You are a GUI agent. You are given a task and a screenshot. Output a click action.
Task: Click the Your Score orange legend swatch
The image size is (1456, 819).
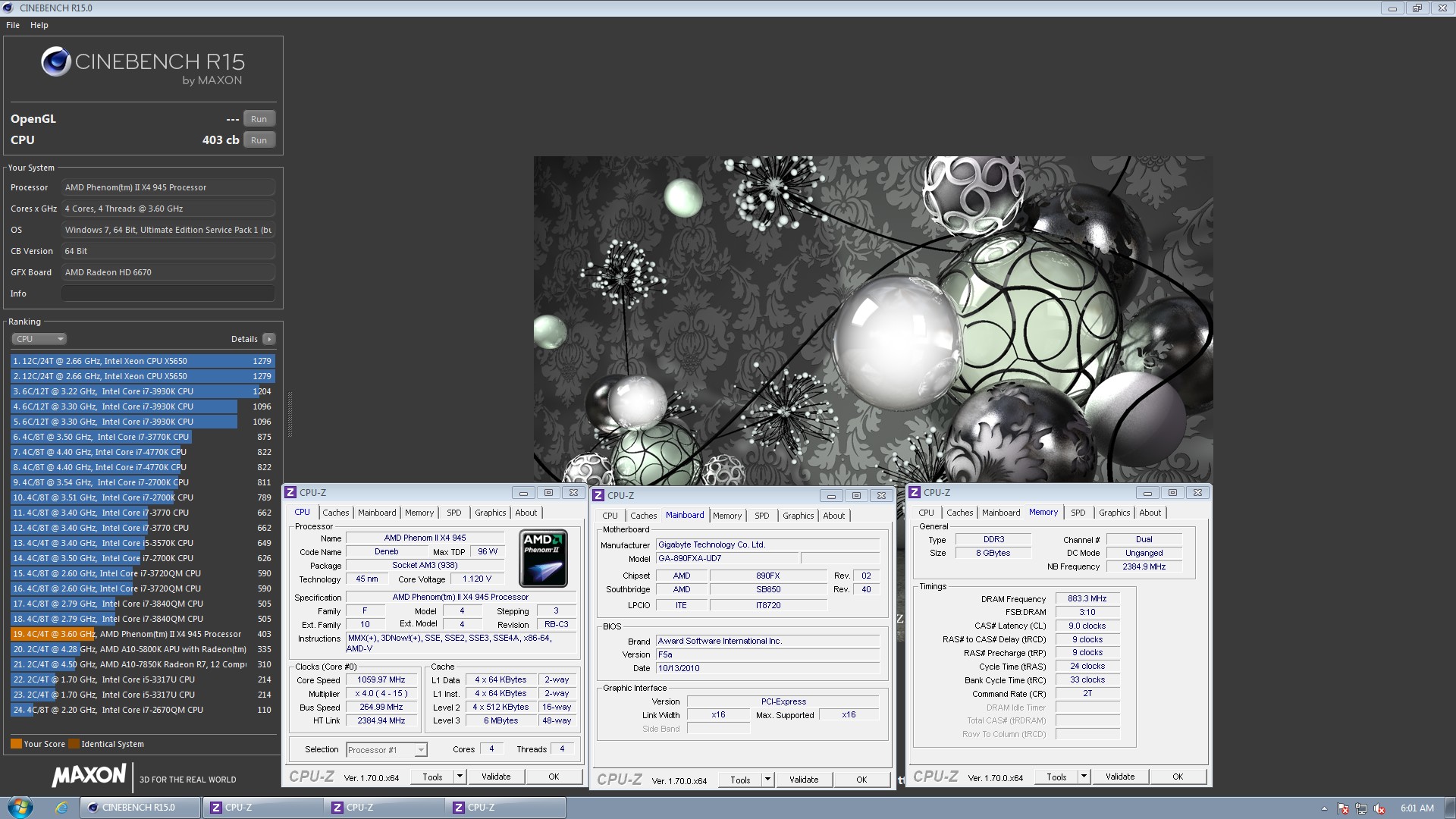coord(16,744)
